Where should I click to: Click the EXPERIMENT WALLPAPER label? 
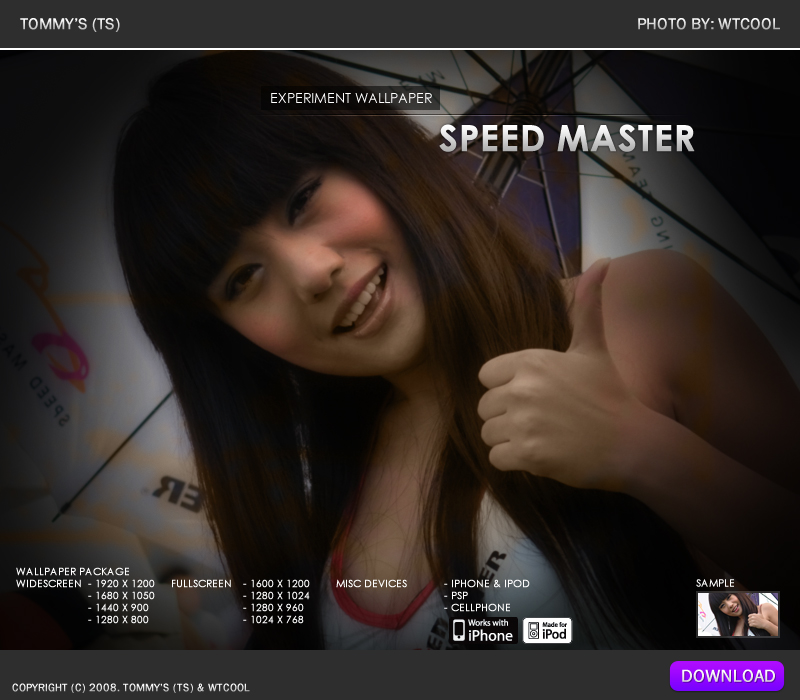(x=351, y=98)
